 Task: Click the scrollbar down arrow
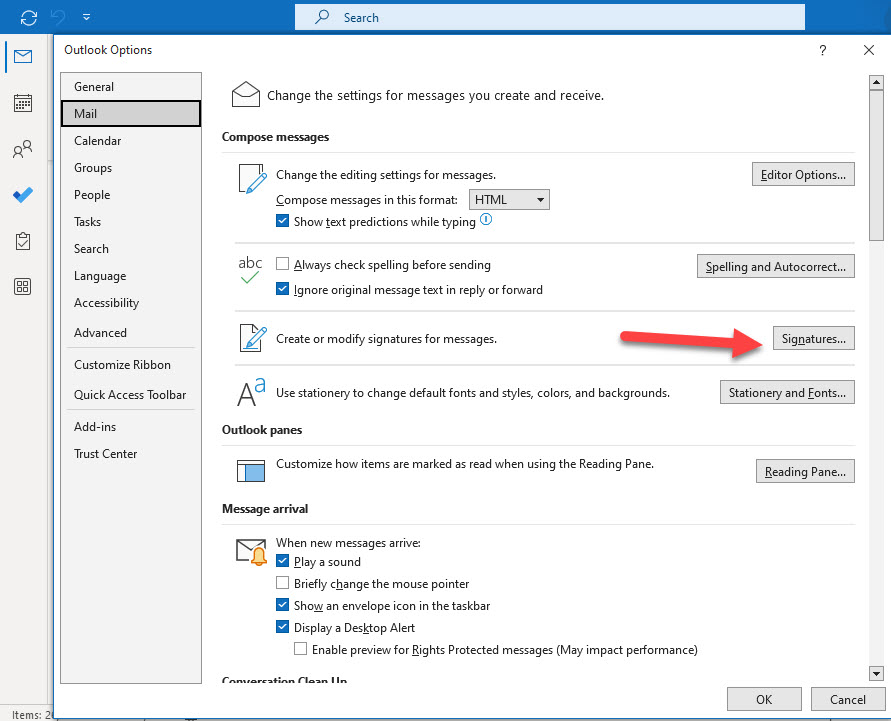pos(876,674)
